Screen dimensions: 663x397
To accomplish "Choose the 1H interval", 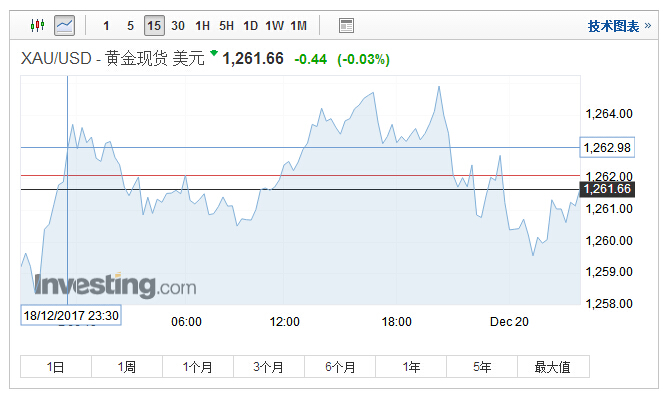I will [x=202, y=26].
